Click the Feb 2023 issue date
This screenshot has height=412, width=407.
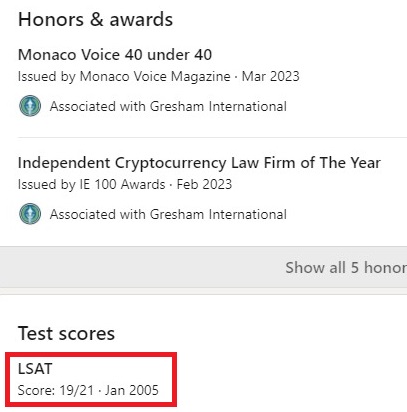tap(204, 184)
